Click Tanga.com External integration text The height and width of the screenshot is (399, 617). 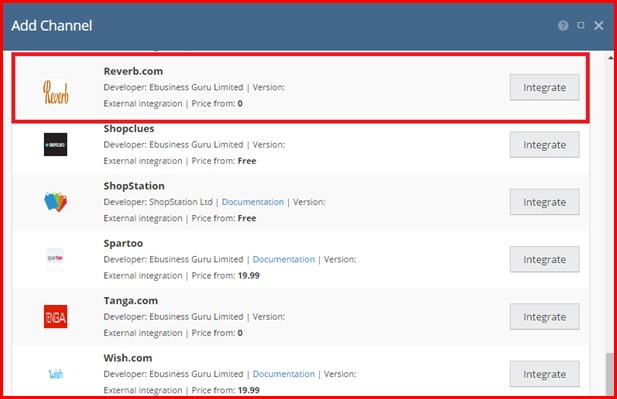pos(143,333)
